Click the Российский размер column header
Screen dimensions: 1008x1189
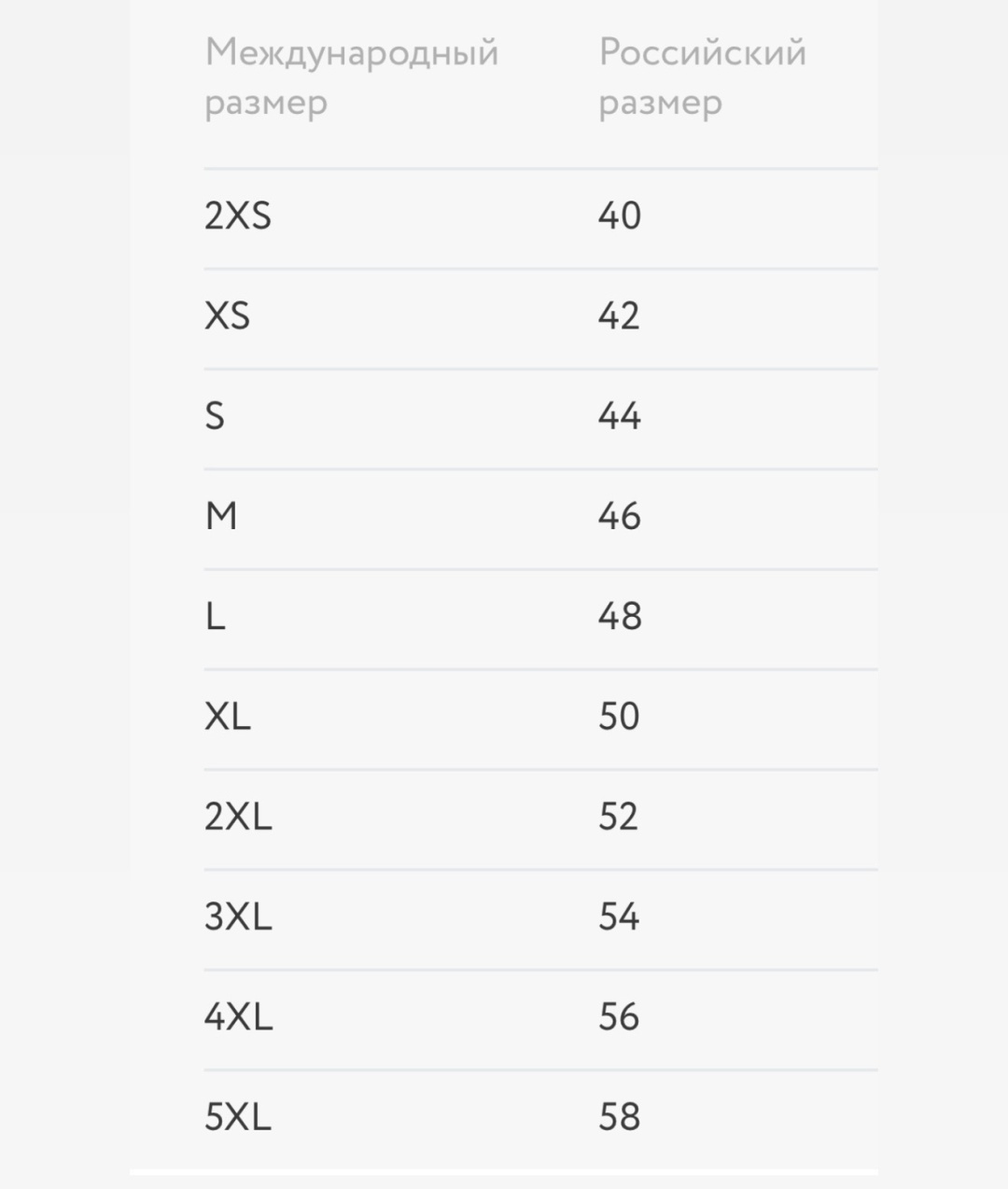[702, 77]
